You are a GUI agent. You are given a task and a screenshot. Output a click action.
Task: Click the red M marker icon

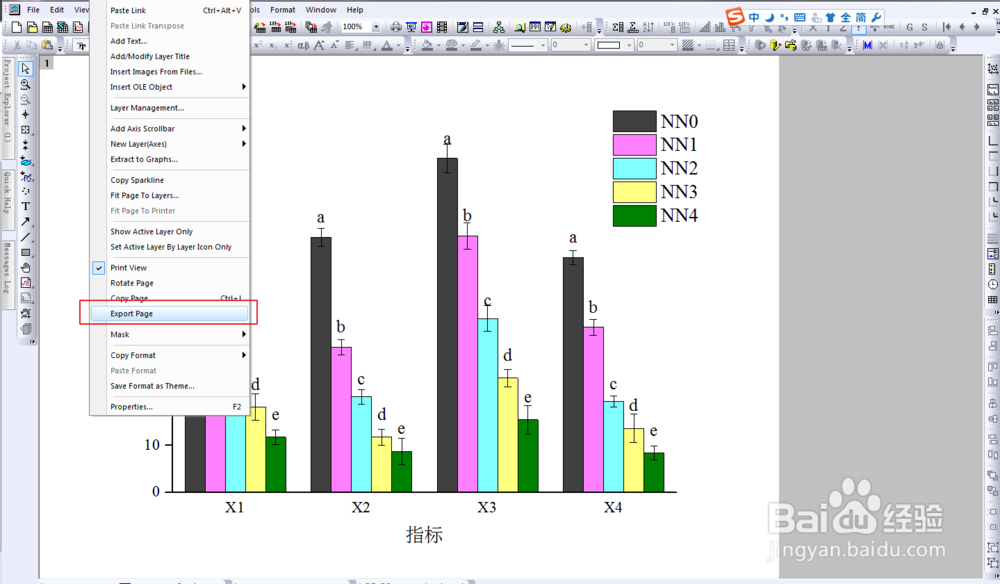pos(867,45)
